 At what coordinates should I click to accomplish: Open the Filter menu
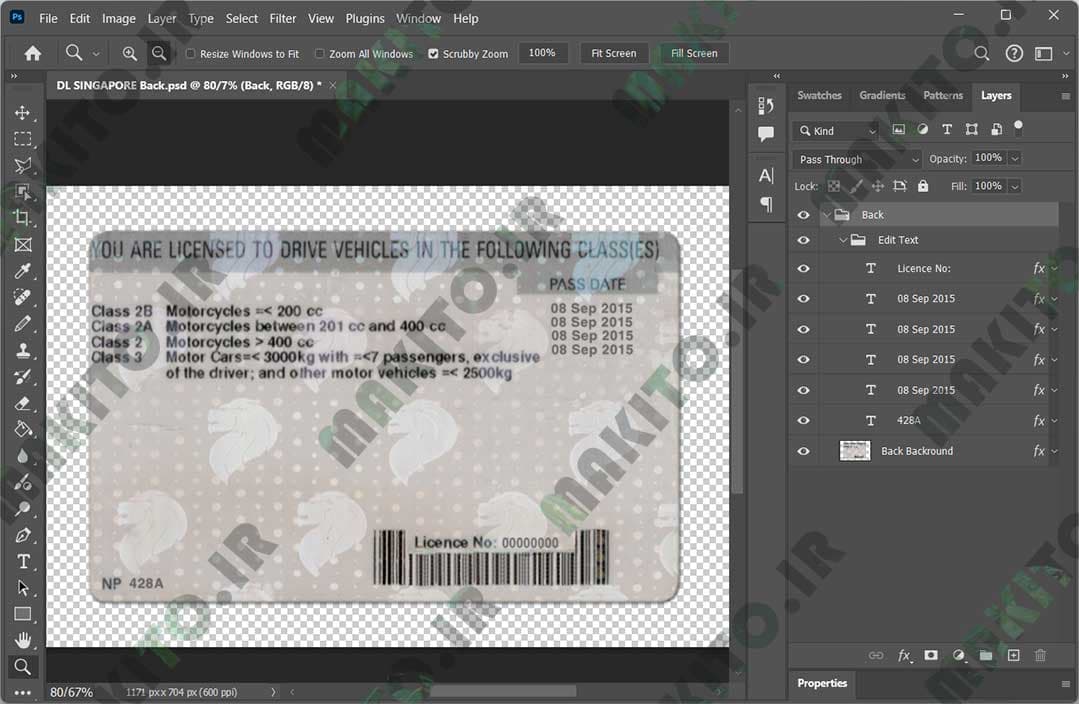click(282, 19)
